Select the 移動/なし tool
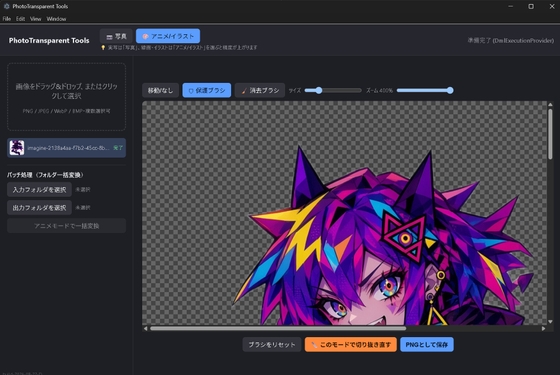Screen dimensions: 560x375 [x=160, y=91]
